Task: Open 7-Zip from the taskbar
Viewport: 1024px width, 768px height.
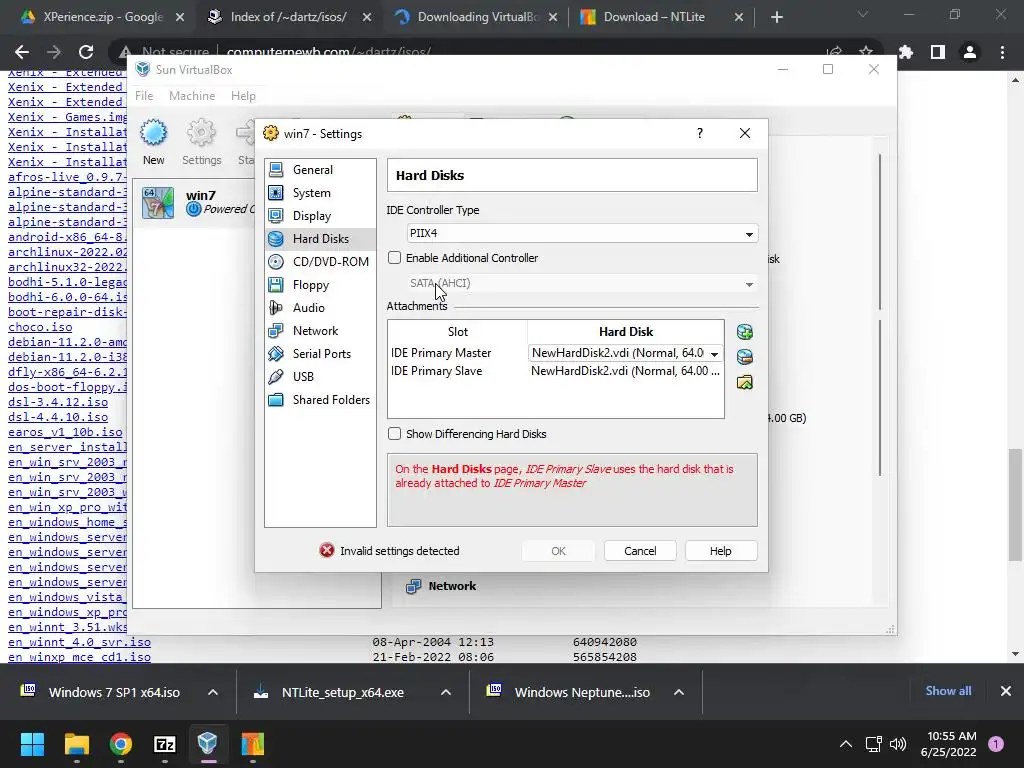Action: [165, 744]
